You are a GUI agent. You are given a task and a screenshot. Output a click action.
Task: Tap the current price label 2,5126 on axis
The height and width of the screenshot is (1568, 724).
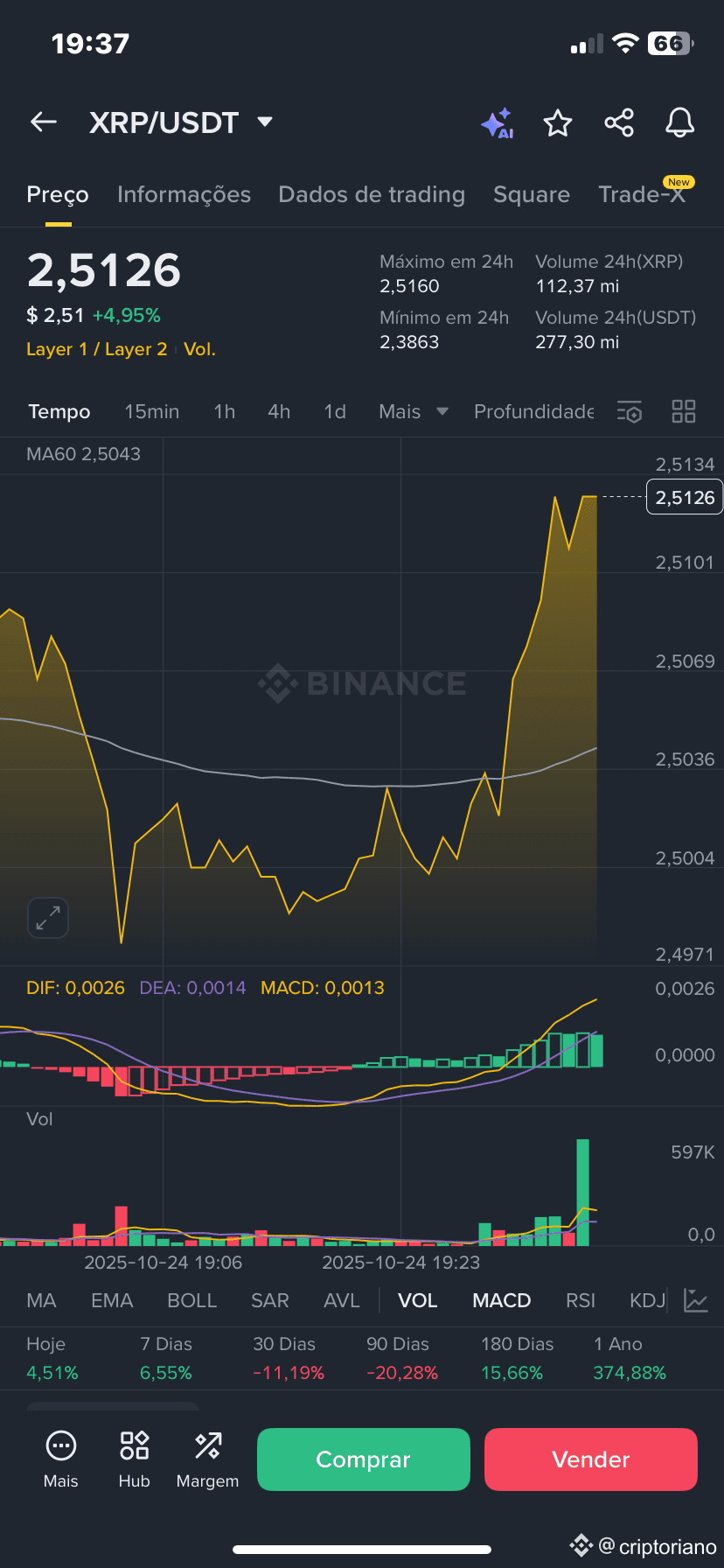(x=685, y=497)
